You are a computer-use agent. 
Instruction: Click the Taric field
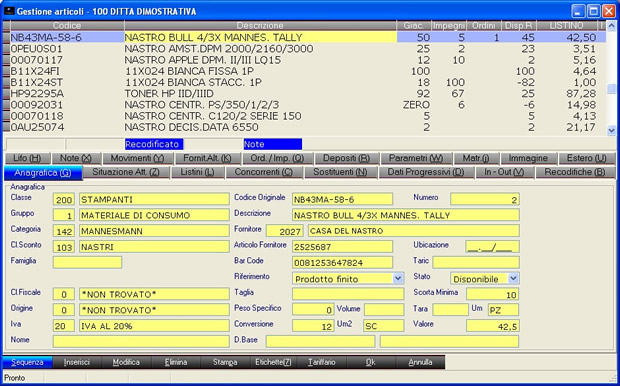click(476, 263)
